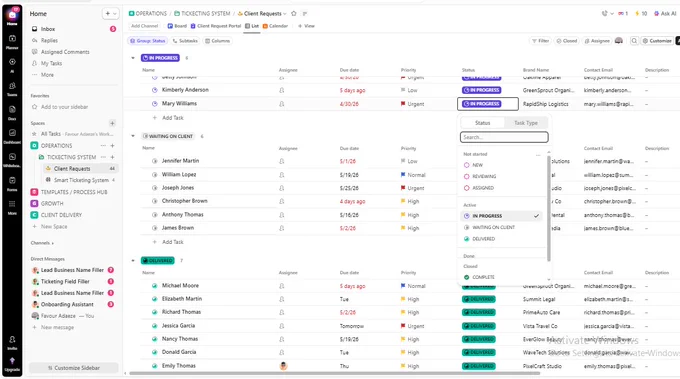Select COMPLETE status option
Screen dimensions: 680x379
click(501, 277)
